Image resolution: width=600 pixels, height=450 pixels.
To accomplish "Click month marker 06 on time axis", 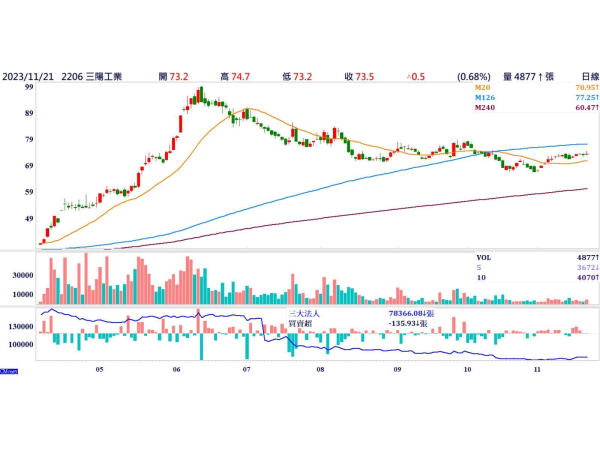I will 176,370.
